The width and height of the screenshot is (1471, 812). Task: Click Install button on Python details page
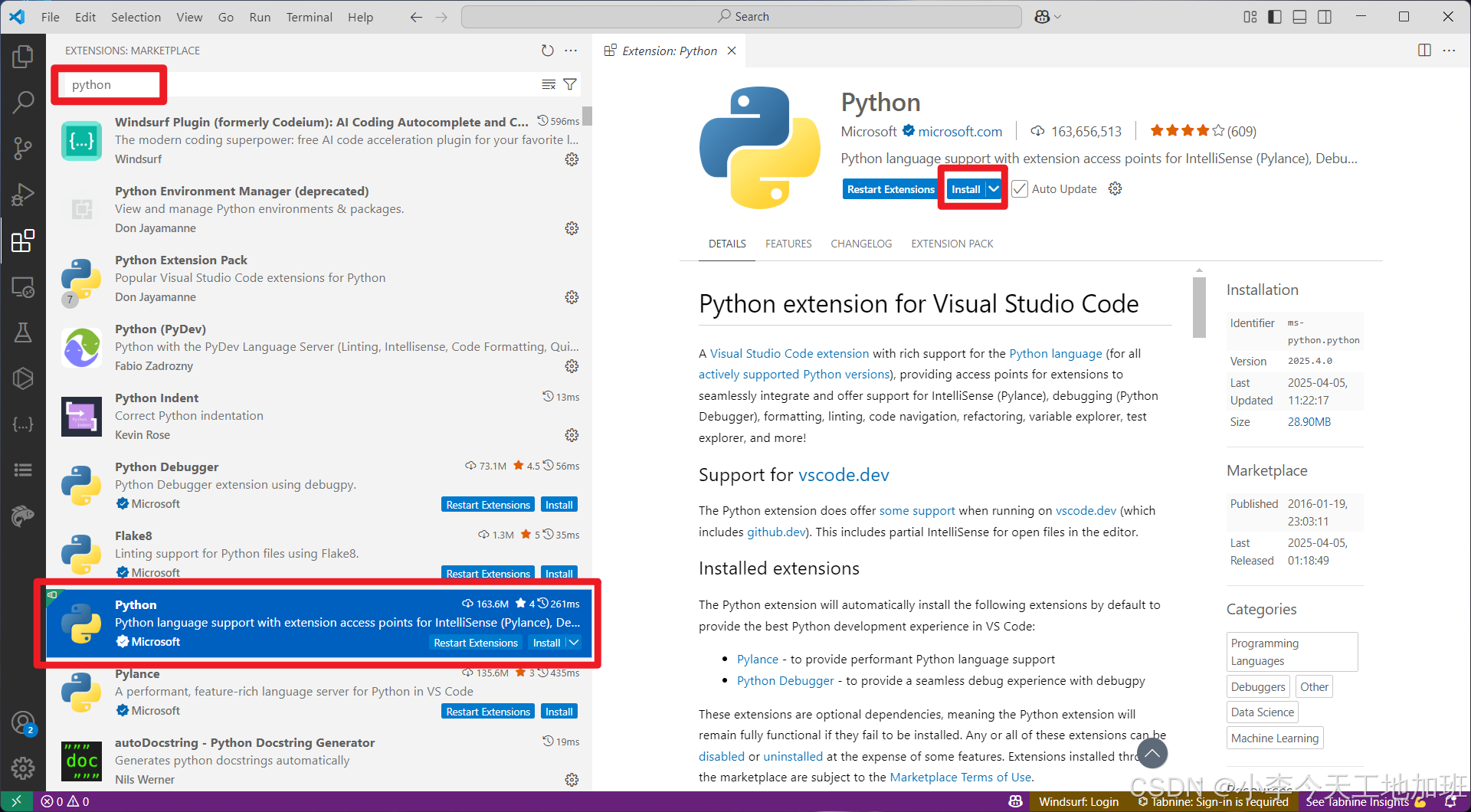coord(965,189)
